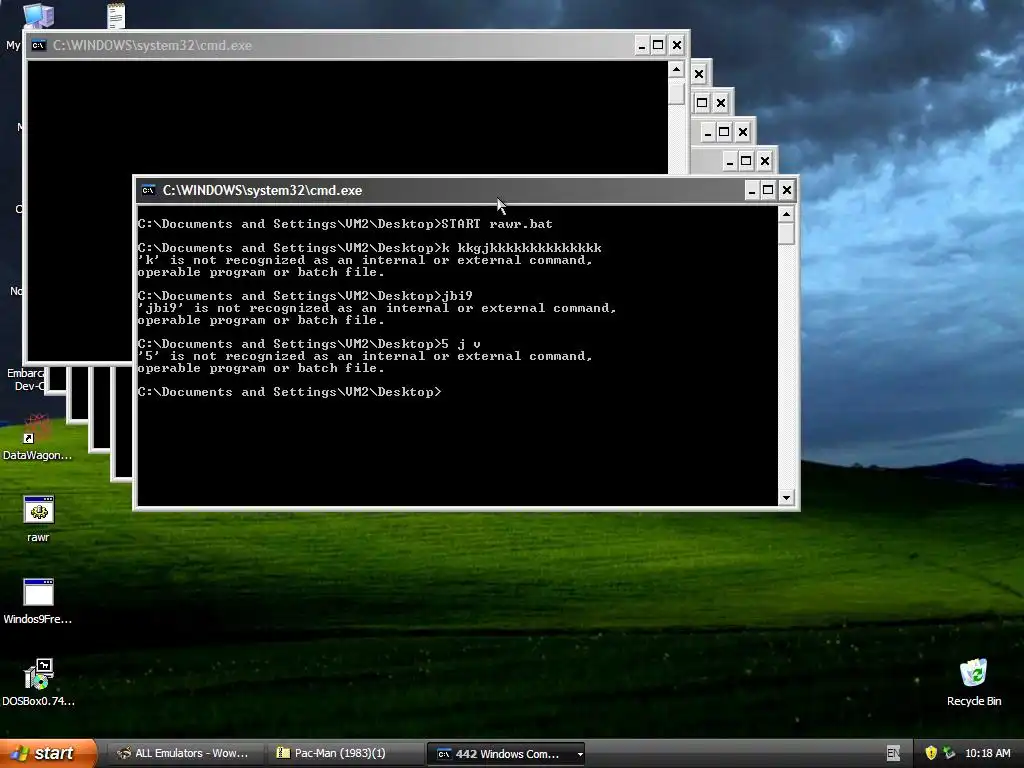Screen dimensions: 1024x768
Task: Click the yellow security shield tray icon
Action: 931,753
